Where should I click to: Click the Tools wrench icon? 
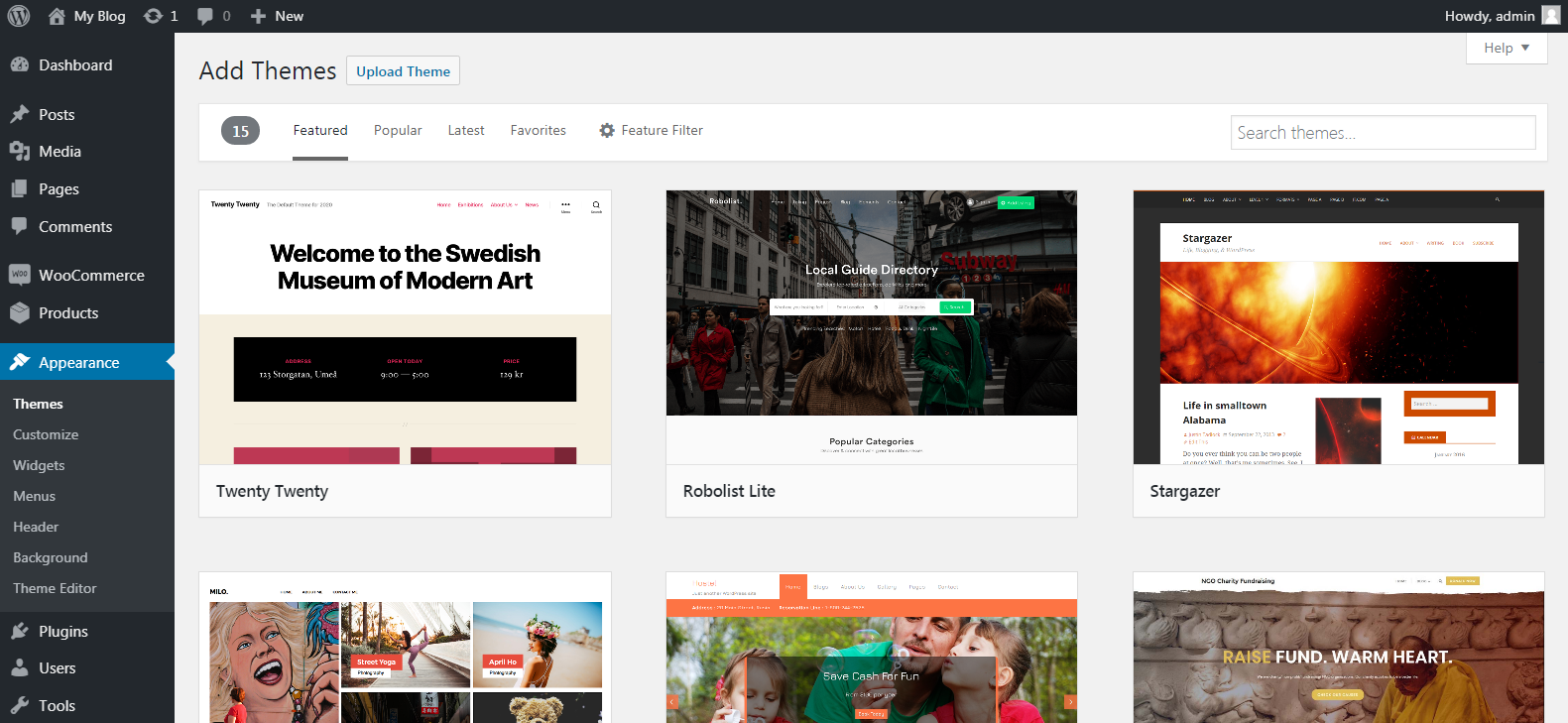tap(20, 705)
